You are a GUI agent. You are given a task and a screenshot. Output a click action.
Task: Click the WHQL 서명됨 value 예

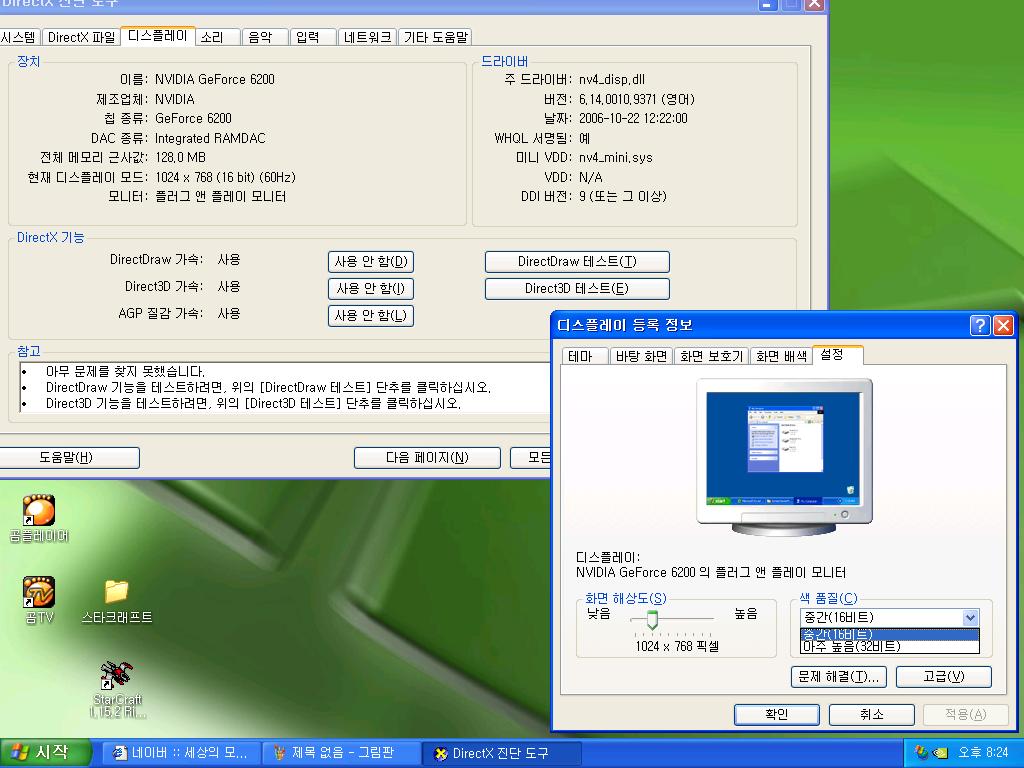pos(584,138)
